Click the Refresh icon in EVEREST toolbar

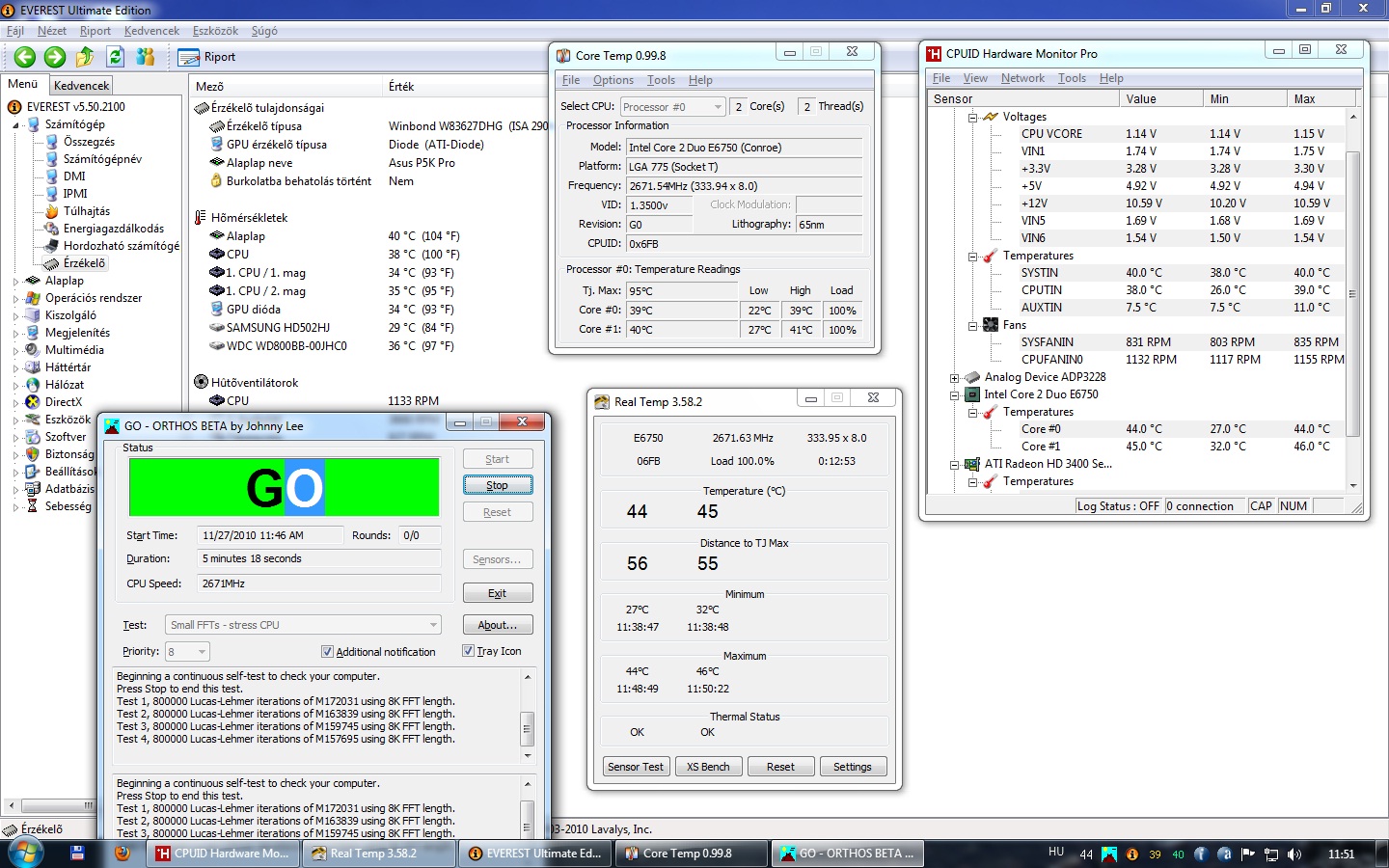(x=116, y=57)
